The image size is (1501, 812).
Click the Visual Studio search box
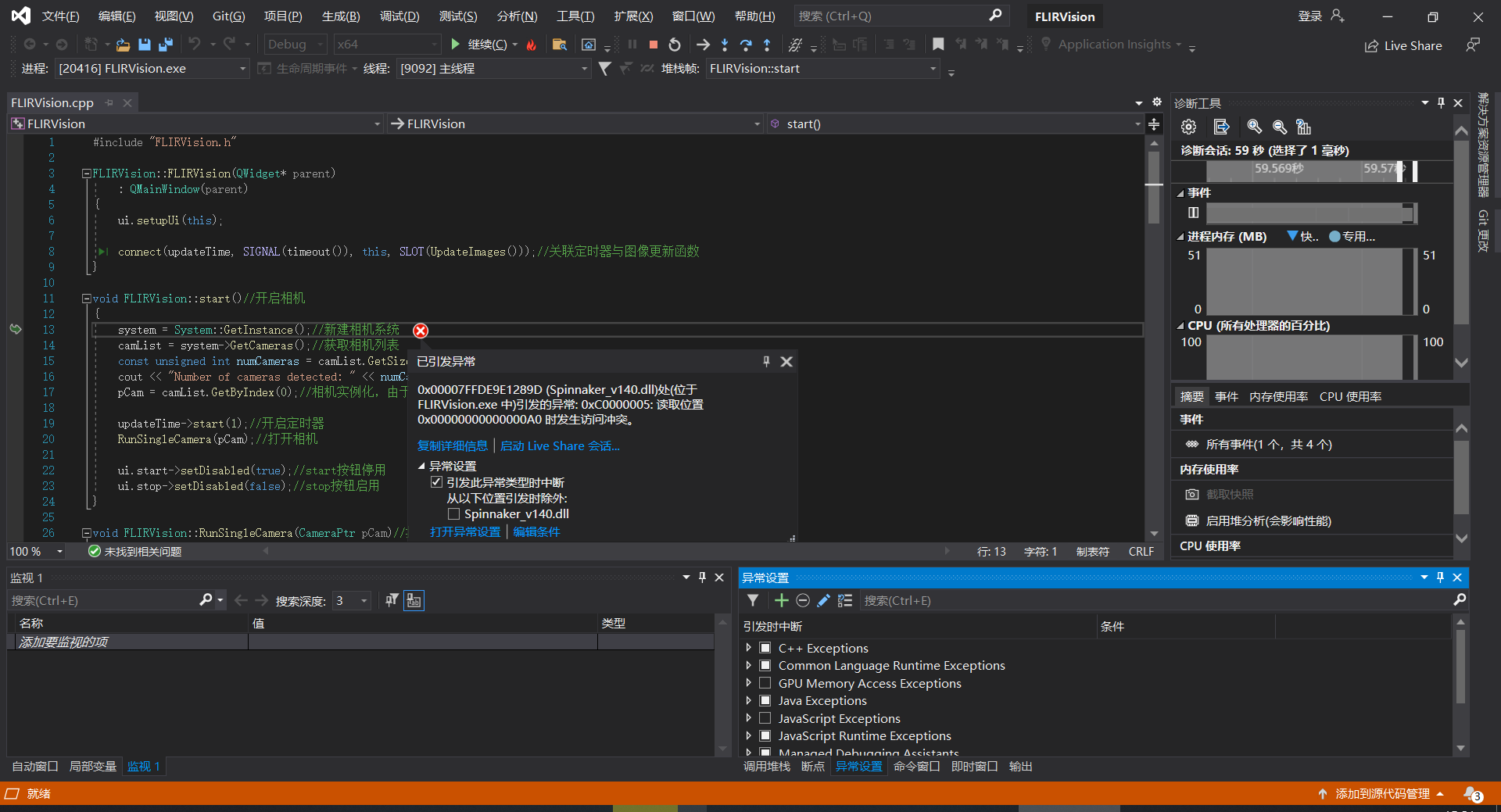[901, 16]
